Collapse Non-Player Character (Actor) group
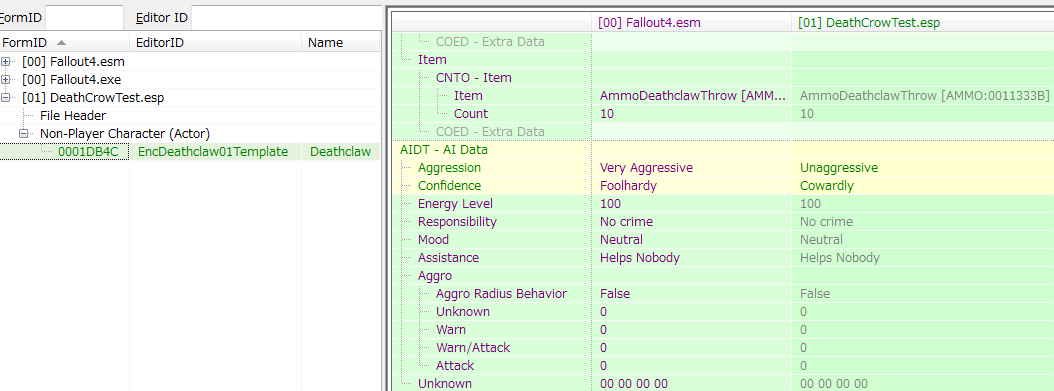 pos(24,133)
